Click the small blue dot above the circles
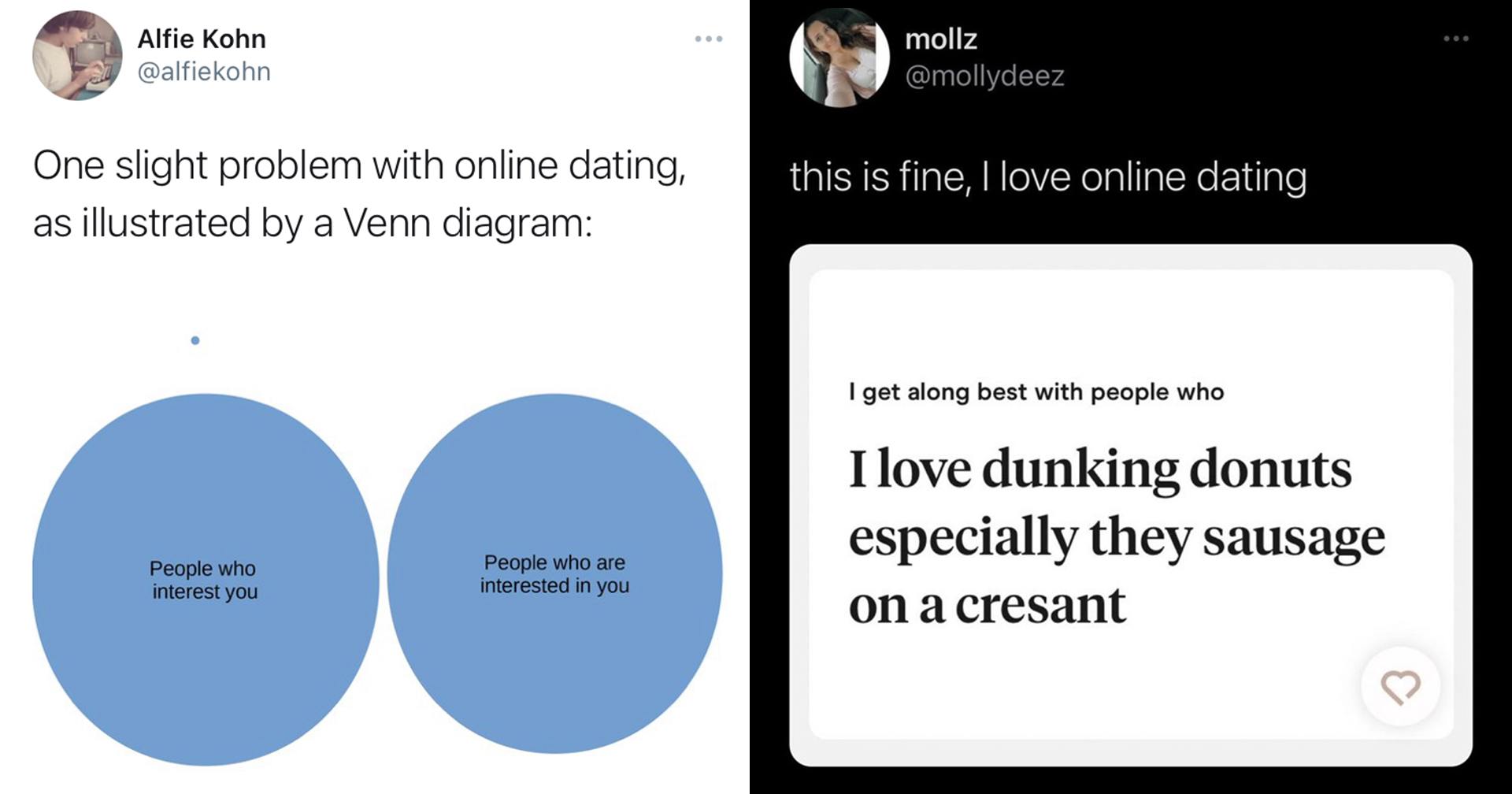1512x794 pixels. tap(195, 340)
